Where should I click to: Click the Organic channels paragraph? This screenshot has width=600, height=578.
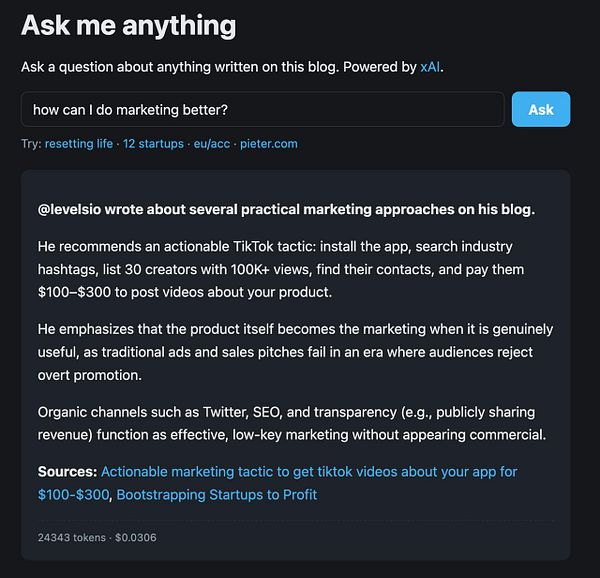coord(292,423)
